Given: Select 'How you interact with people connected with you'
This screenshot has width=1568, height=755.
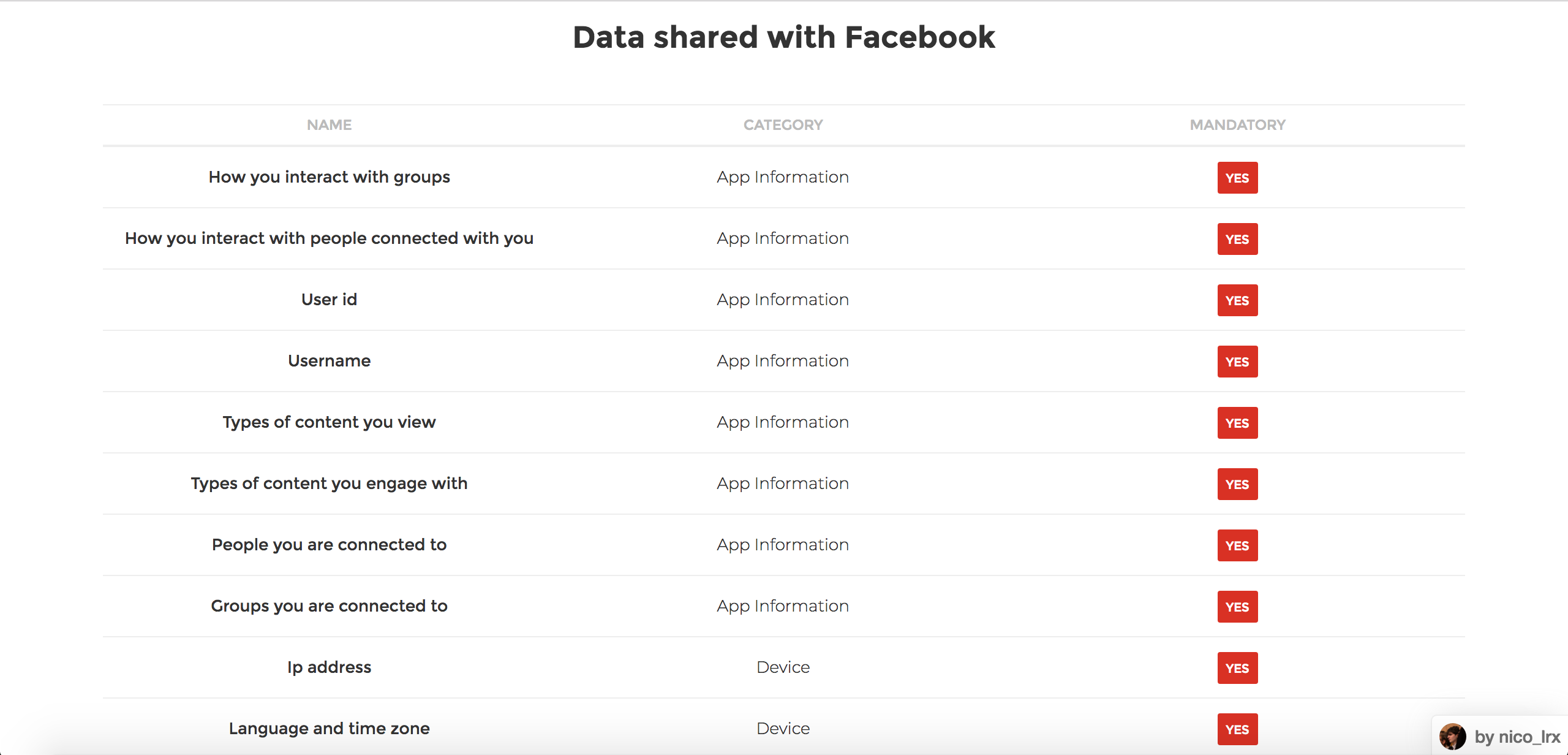Looking at the screenshot, I should pyautogui.click(x=329, y=238).
